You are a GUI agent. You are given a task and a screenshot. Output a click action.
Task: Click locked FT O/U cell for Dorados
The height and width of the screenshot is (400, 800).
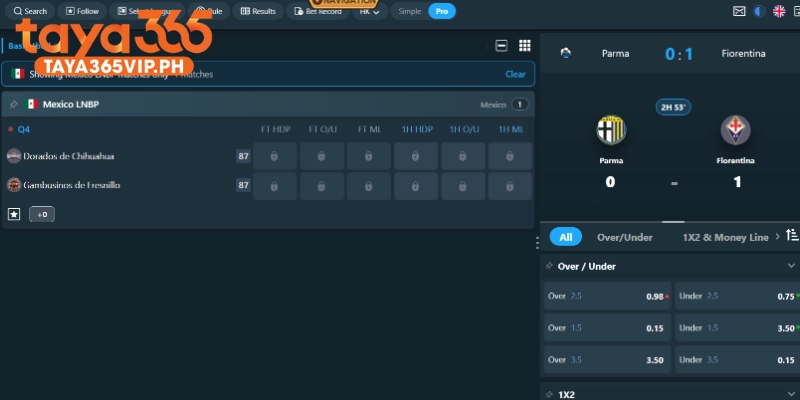[321, 156]
